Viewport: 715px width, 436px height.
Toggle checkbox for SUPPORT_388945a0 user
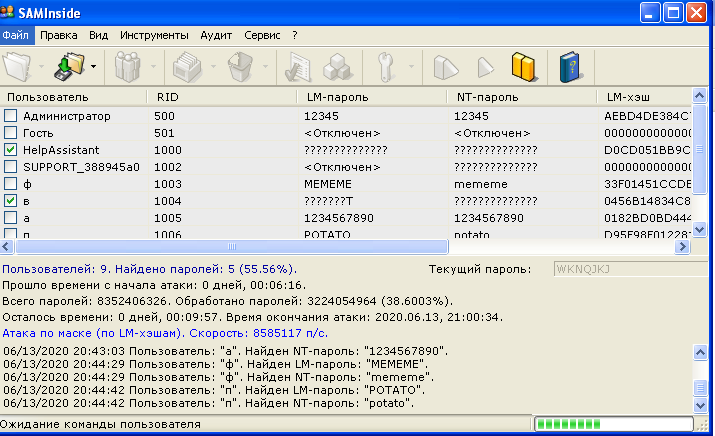point(10,167)
